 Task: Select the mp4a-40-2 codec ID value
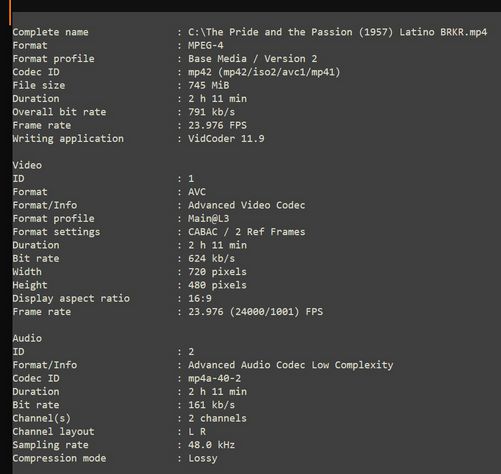214,378
